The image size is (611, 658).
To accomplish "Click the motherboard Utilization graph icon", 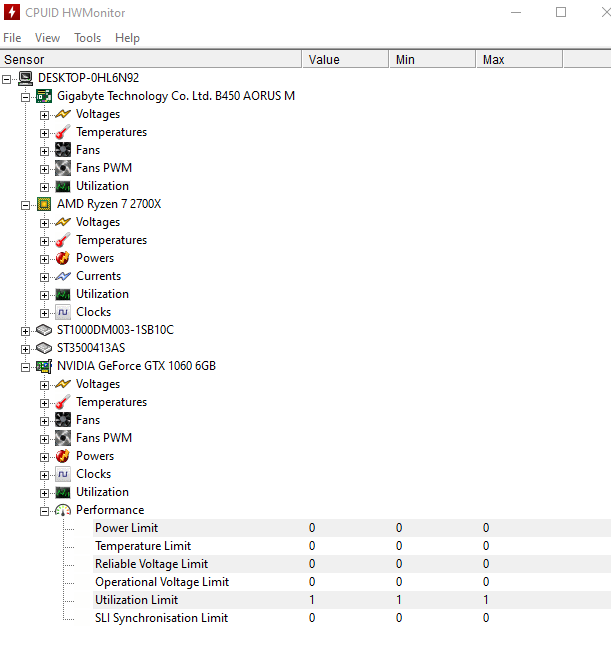I will tap(63, 186).
